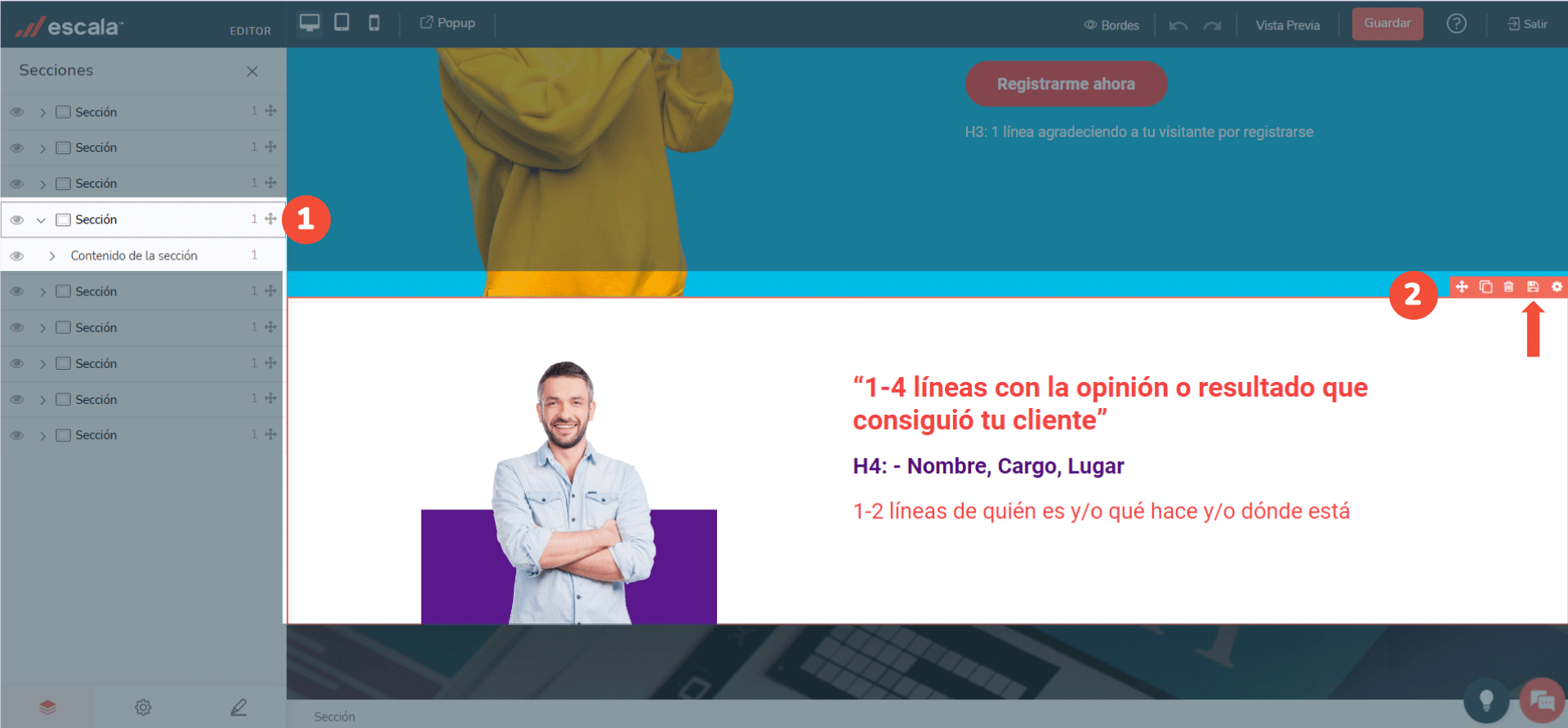Image resolution: width=1568 pixels, height=728 pixels.
Task: Select the yellow hoodie person image
Action: pos(584,171)
